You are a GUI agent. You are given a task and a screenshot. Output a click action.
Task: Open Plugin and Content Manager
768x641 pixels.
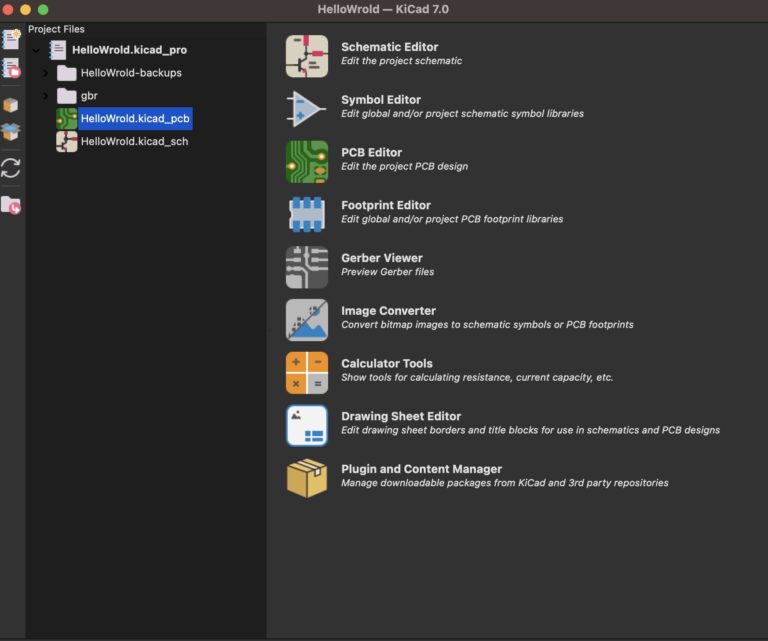point(307,478)
